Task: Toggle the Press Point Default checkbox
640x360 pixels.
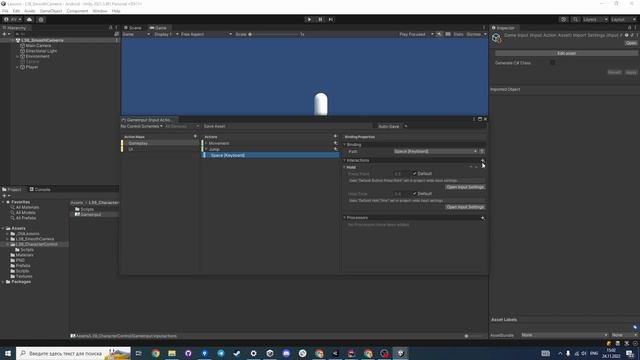Action: 414,173
